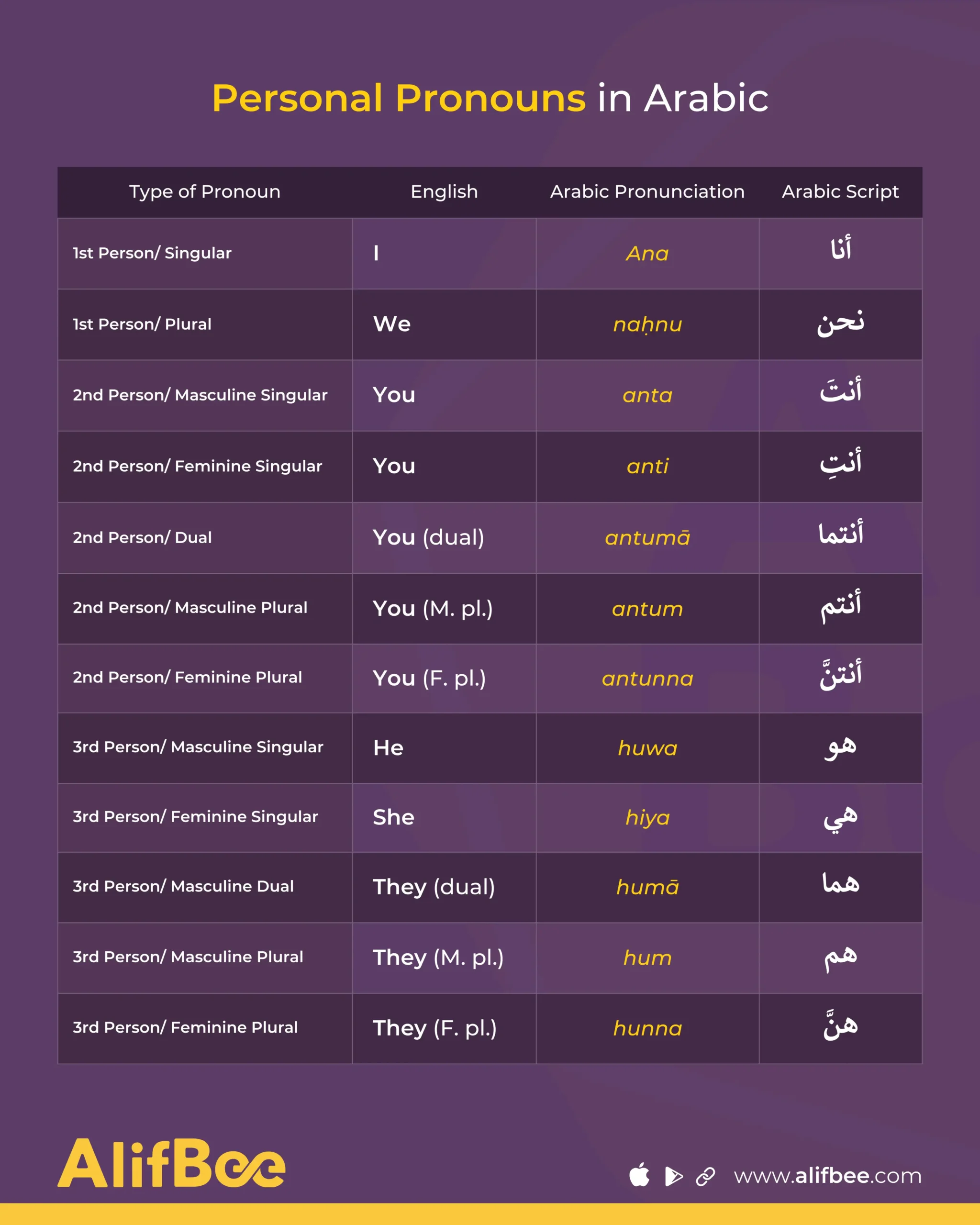The width and height of the screenshot is (980, 1225).
Task: Click the Apple logo icon
Action: coord(639,1175)
